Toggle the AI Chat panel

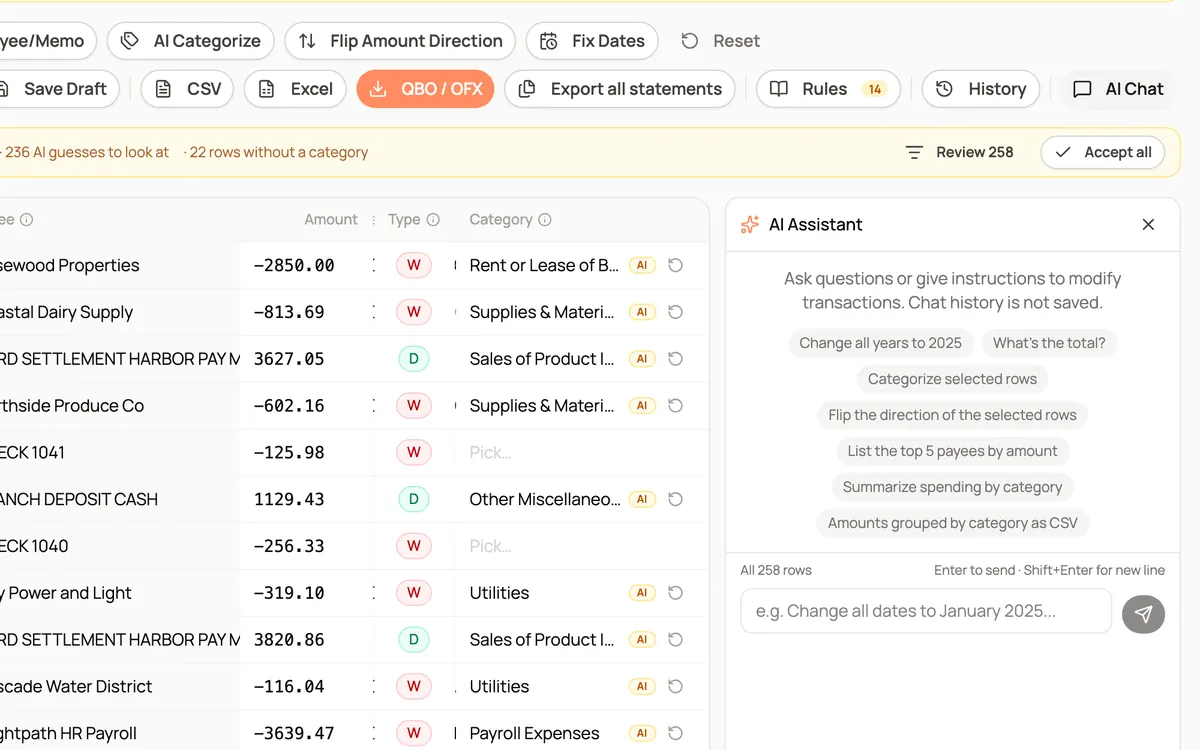coord(1118,89)
